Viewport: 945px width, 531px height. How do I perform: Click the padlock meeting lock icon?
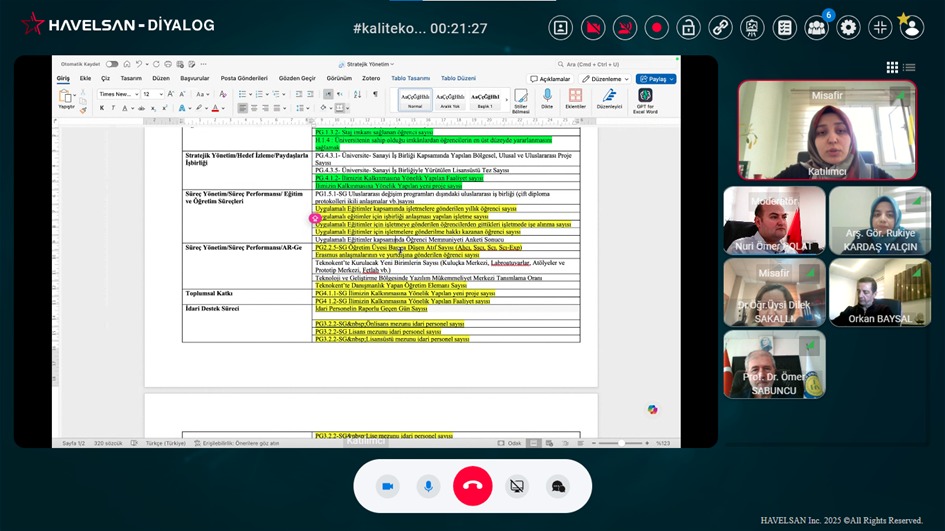pyautogui.click(x=688, y=28)
